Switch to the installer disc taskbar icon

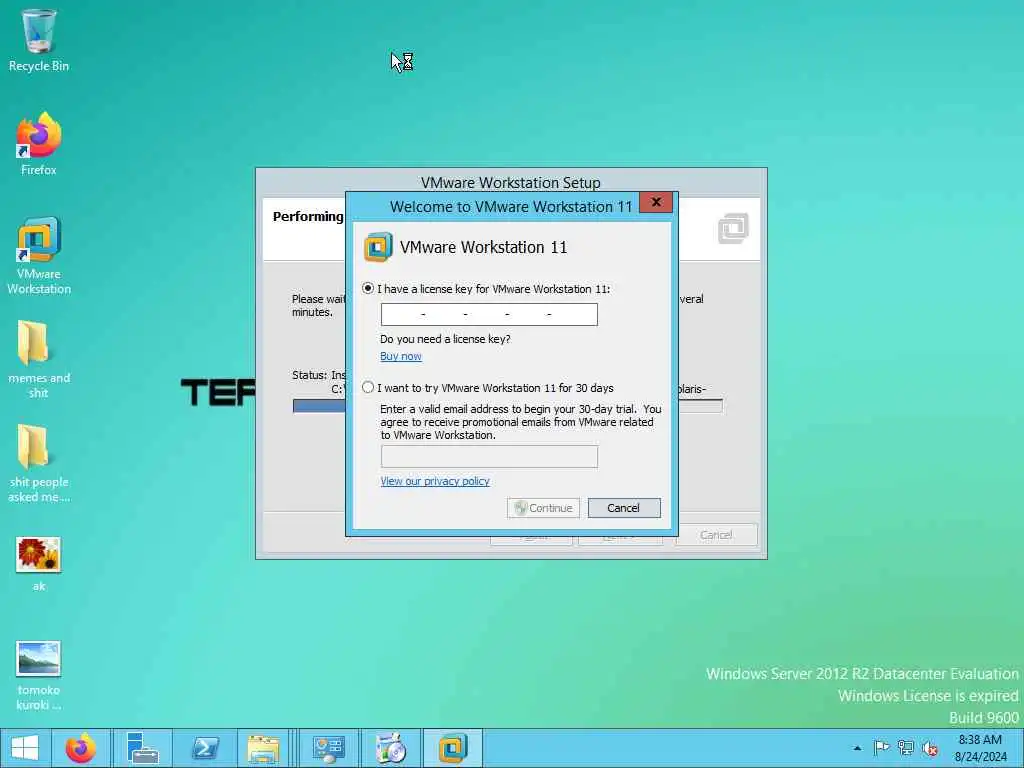pyautogui.click(x=391, y=748)
